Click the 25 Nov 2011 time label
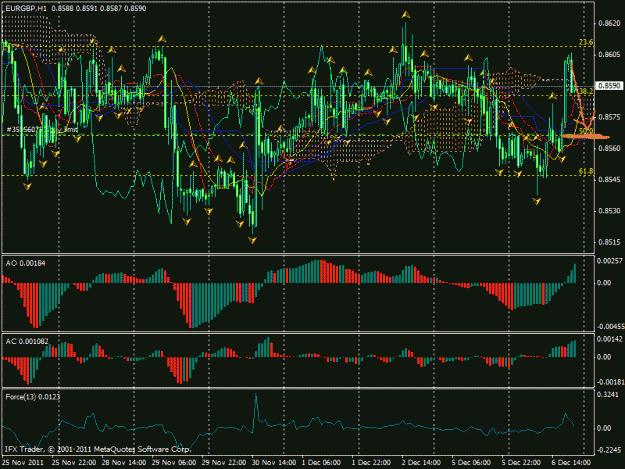625x469 pixels. pyautogui.click(x=22, y=463)
